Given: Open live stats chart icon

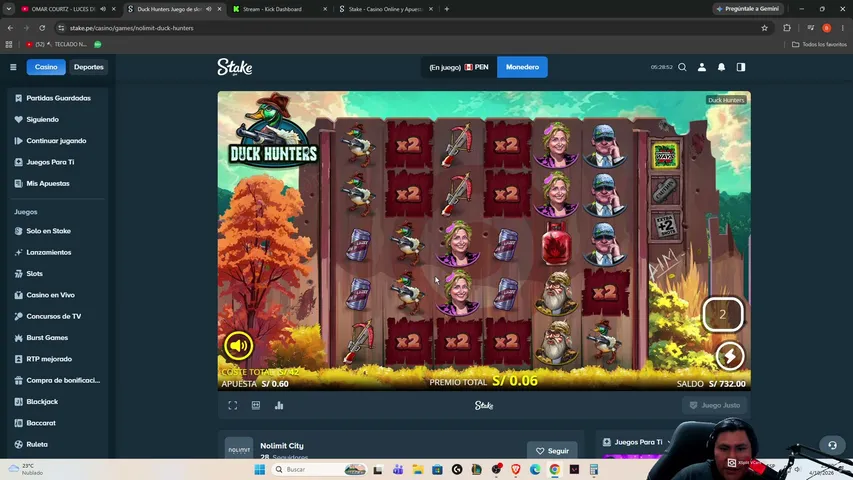Looking at the screenshot, I should [x=279, y=405].
